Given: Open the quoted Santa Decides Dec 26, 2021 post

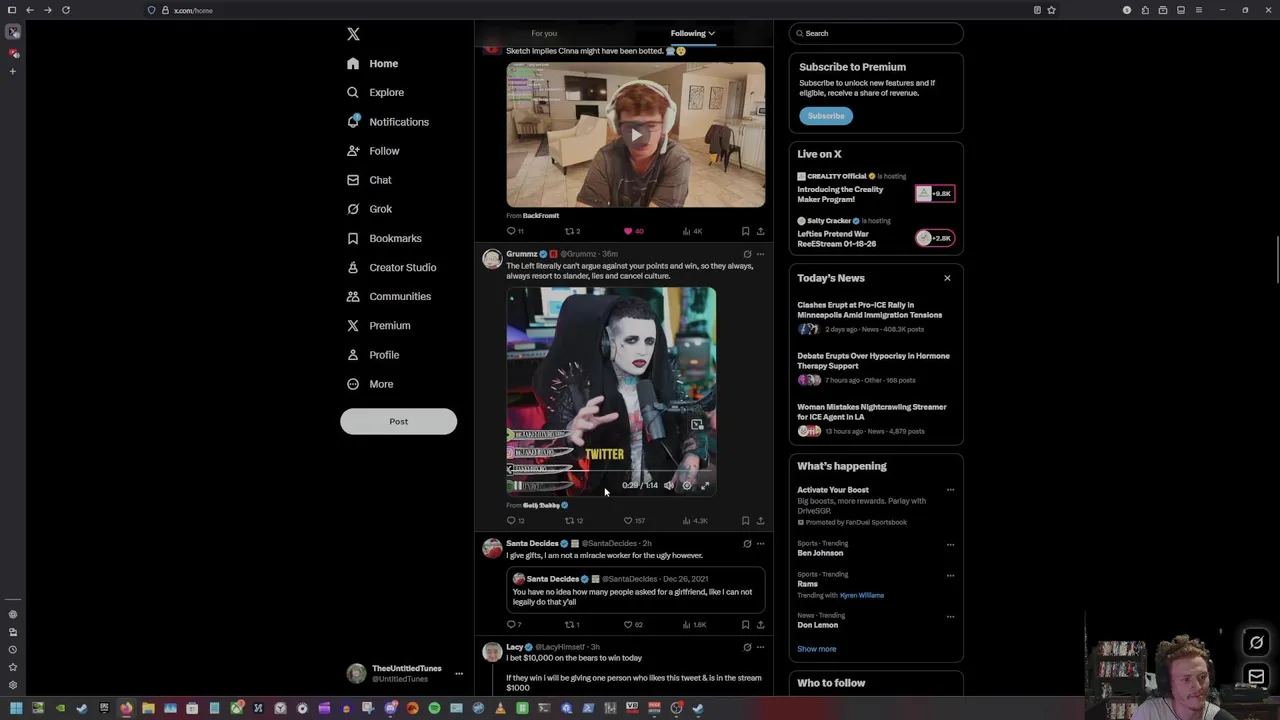Looking at the screenshot, I should (636, 590).
